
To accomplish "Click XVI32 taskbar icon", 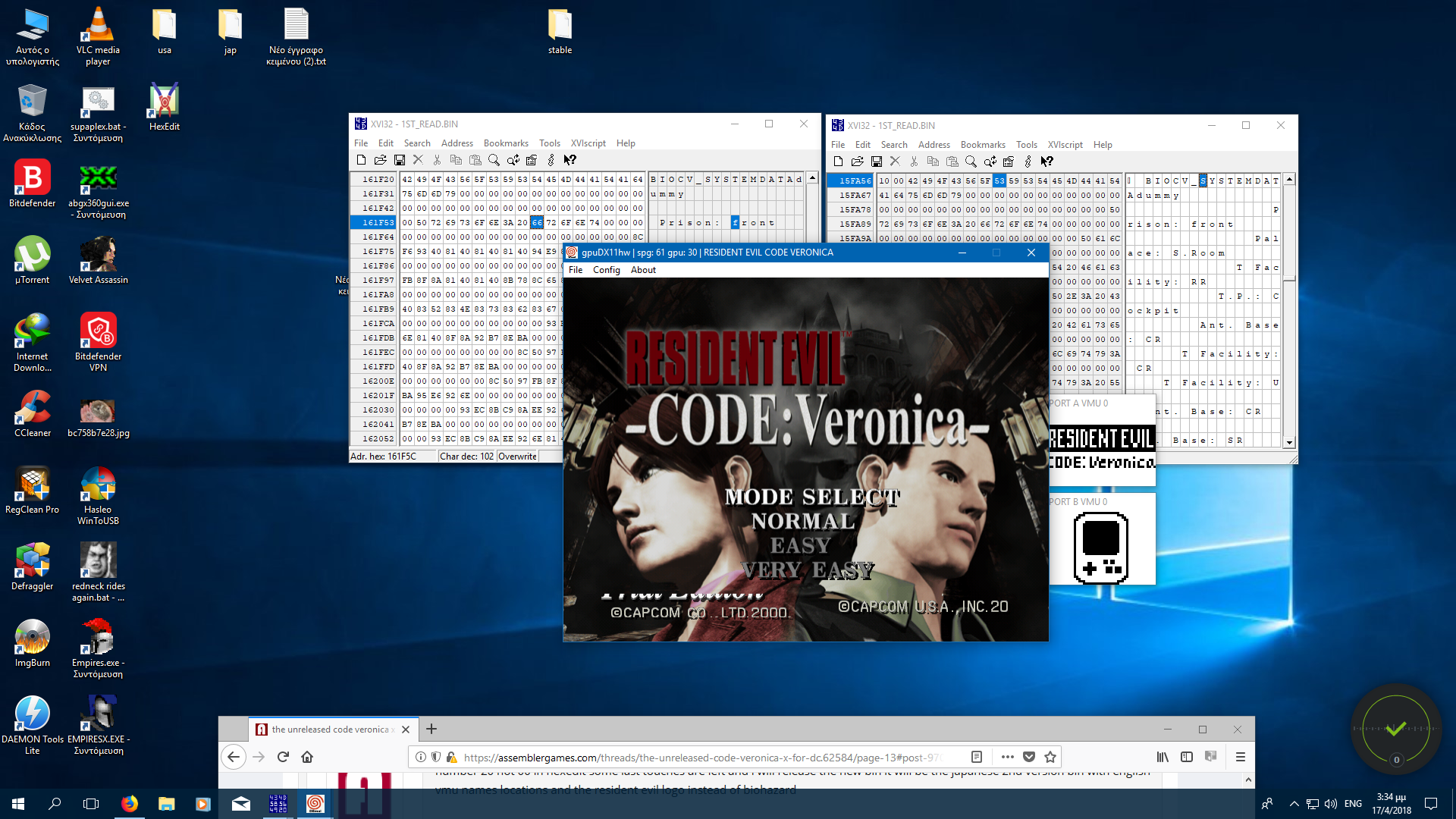I will (278, 804).
